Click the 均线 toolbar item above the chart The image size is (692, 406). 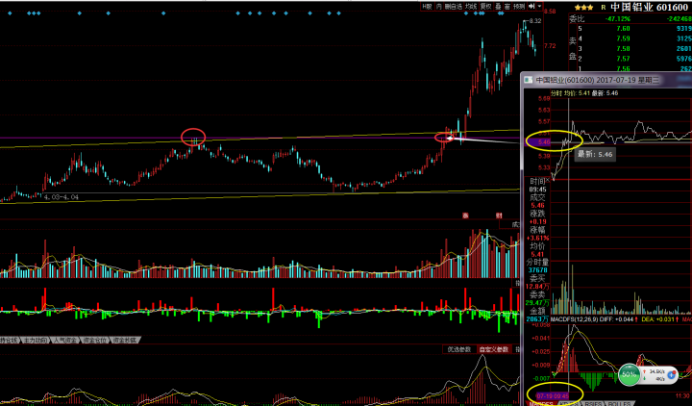[471, 7]
